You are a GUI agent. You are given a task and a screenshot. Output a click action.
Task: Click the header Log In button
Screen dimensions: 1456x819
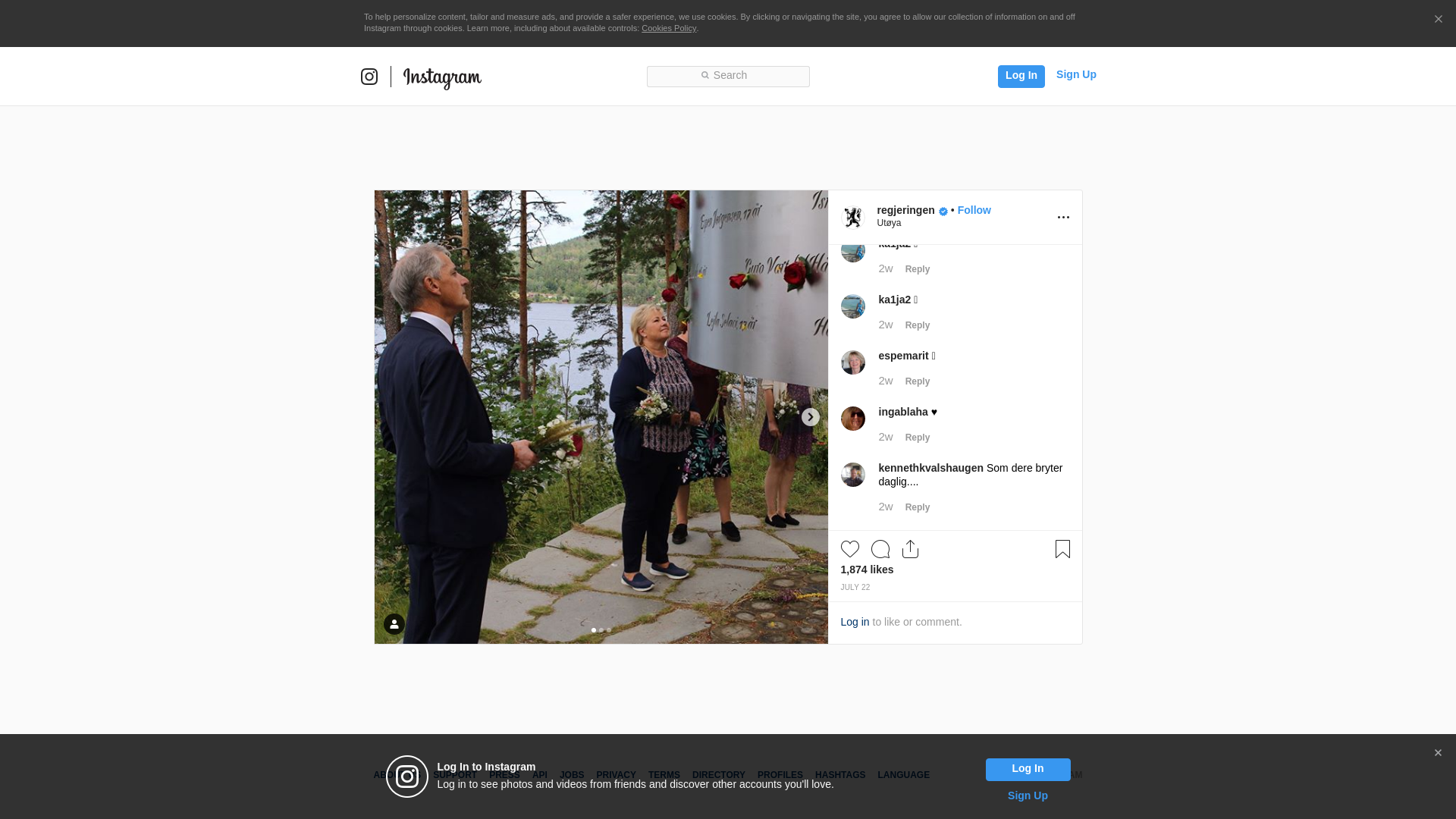tap(1021, 76)
